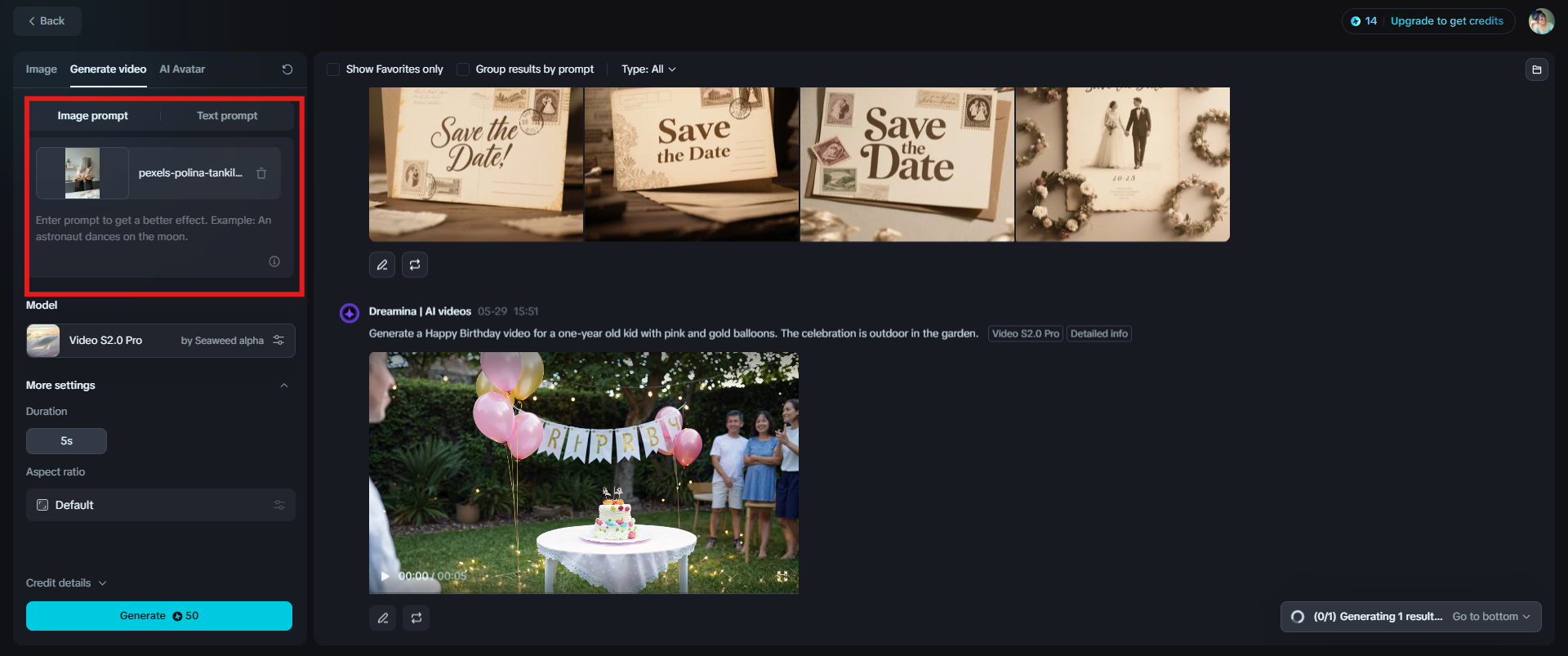Open the cursive Save the Date! image
This screenshot has width=1568, height=656.
(476, 164)
